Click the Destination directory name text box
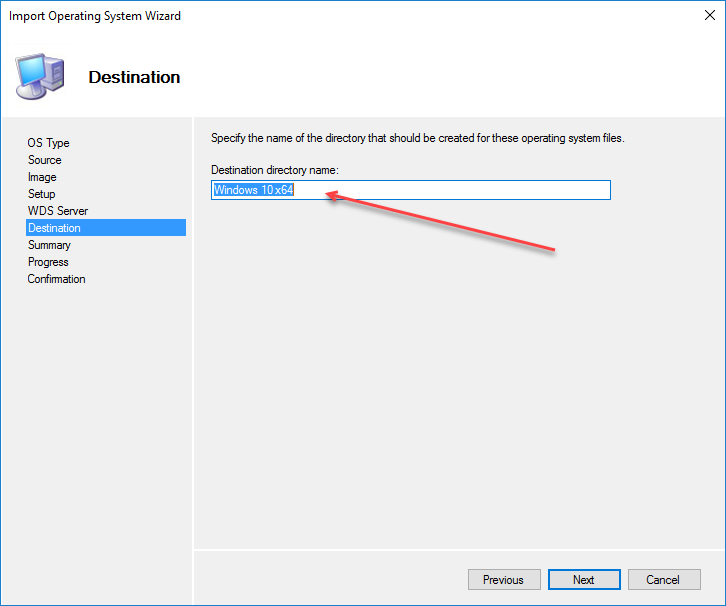The height and width of the screenshot is (606, 726). coord(450,190)
